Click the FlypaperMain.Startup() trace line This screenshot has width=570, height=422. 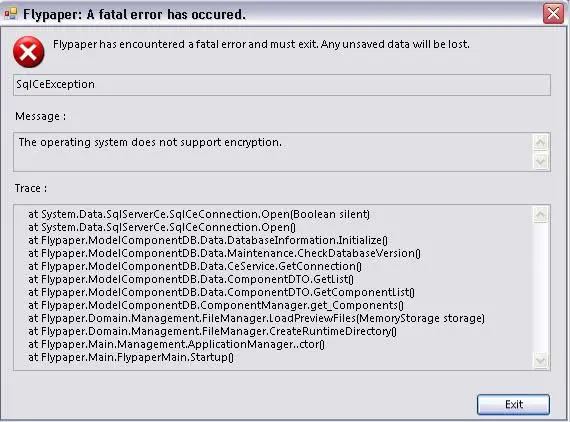click(x=131, y=357)
